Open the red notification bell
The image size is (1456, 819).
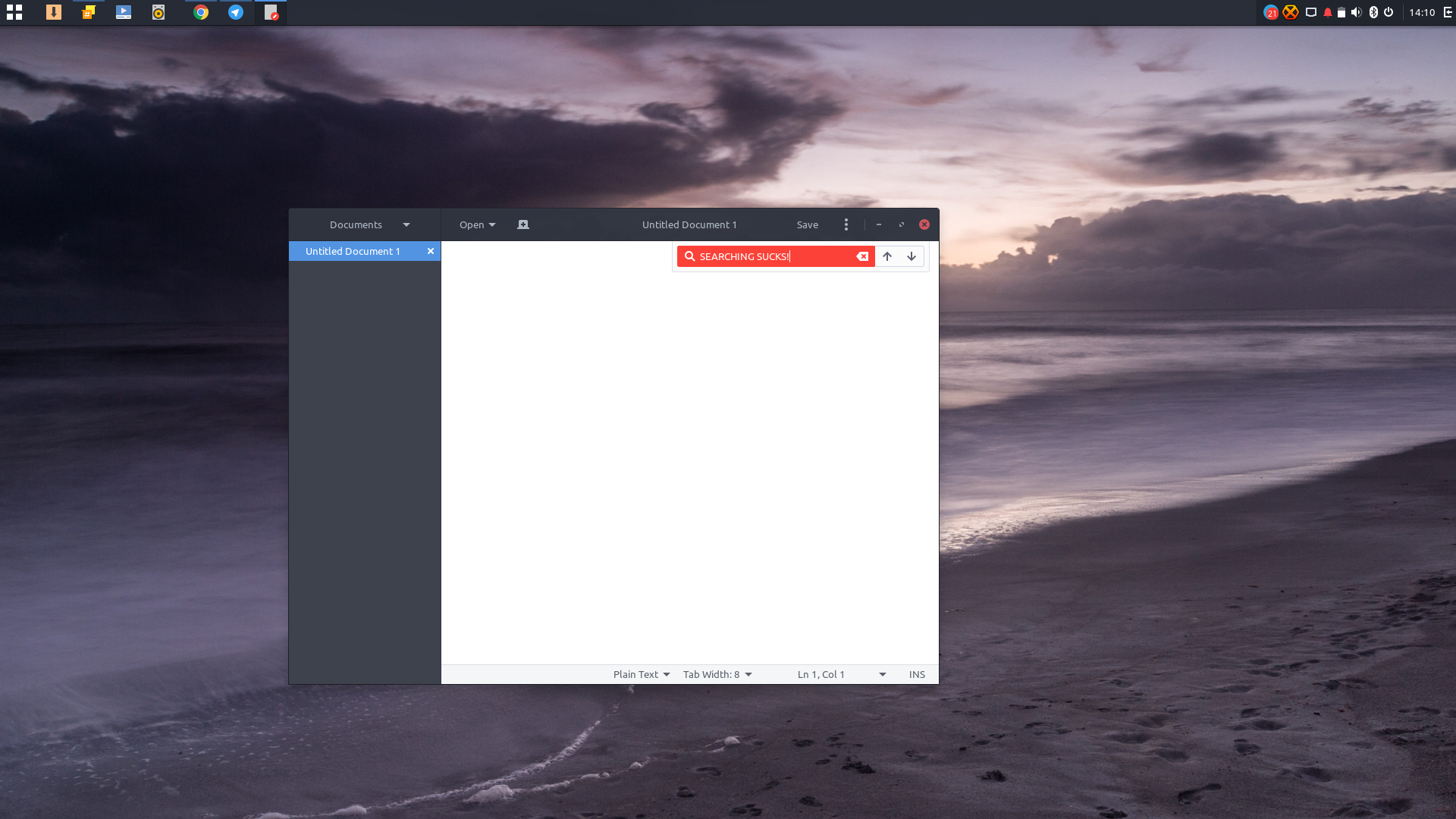point(1327,12)
